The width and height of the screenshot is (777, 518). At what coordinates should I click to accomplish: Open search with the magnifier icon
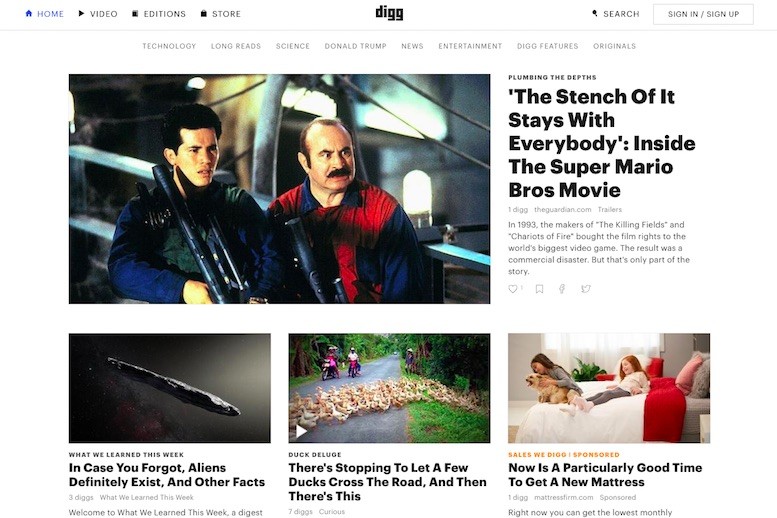[595, 13]
